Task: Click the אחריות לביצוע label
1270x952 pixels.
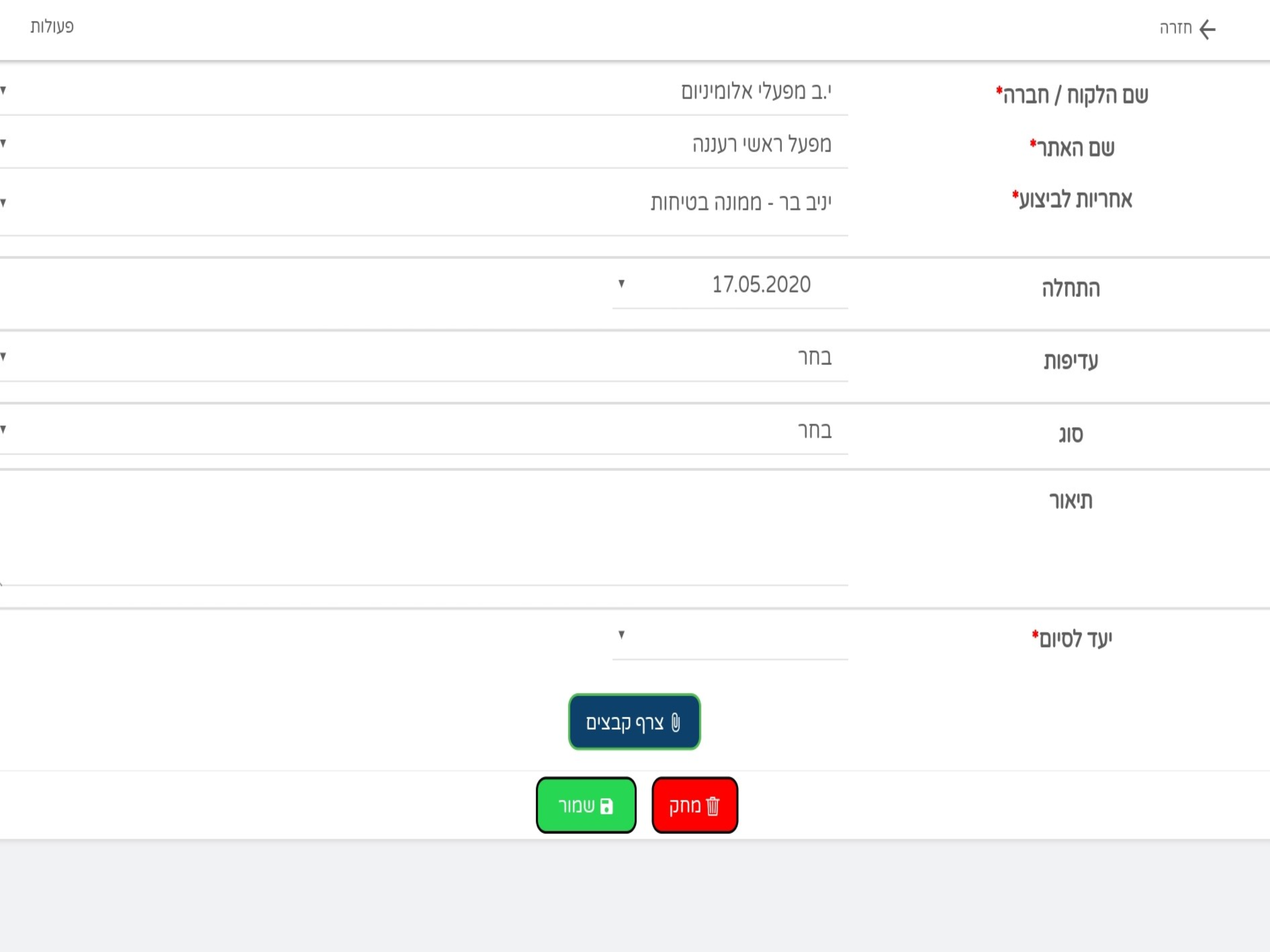Action: point(1072,199)
